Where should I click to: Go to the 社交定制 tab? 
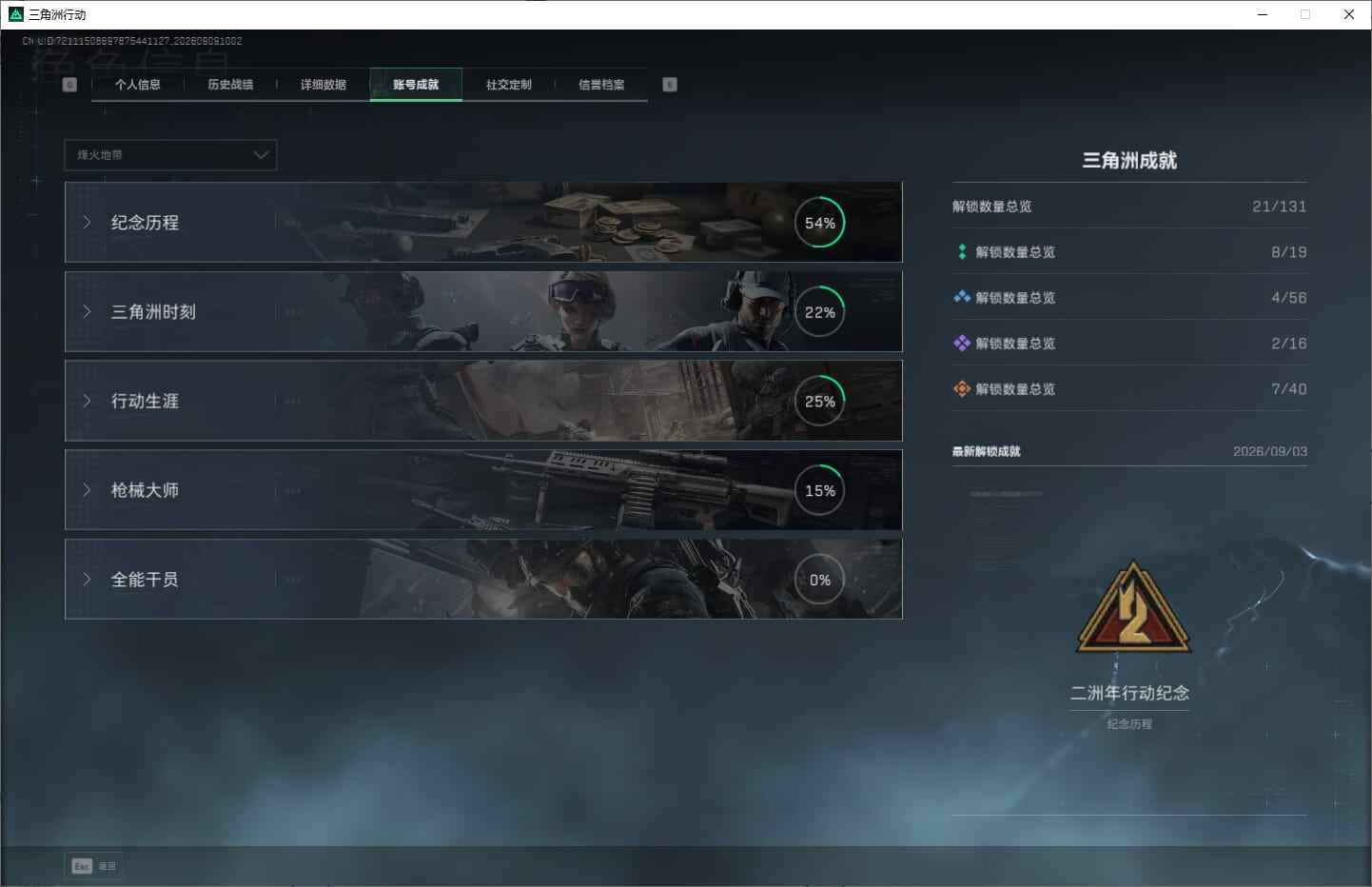tap(509, 85)
